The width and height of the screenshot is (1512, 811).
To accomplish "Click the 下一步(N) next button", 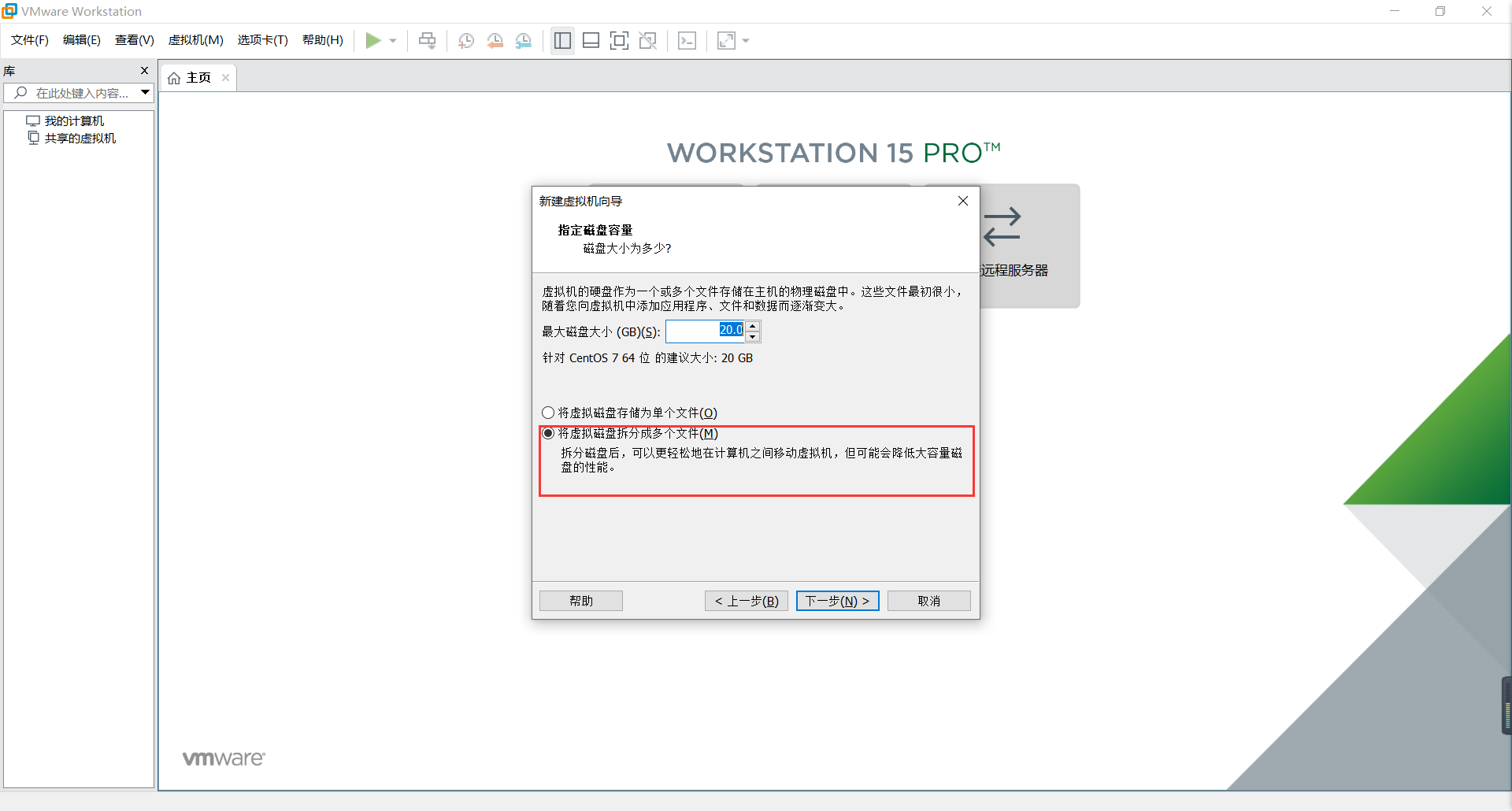I will (838, 601).
